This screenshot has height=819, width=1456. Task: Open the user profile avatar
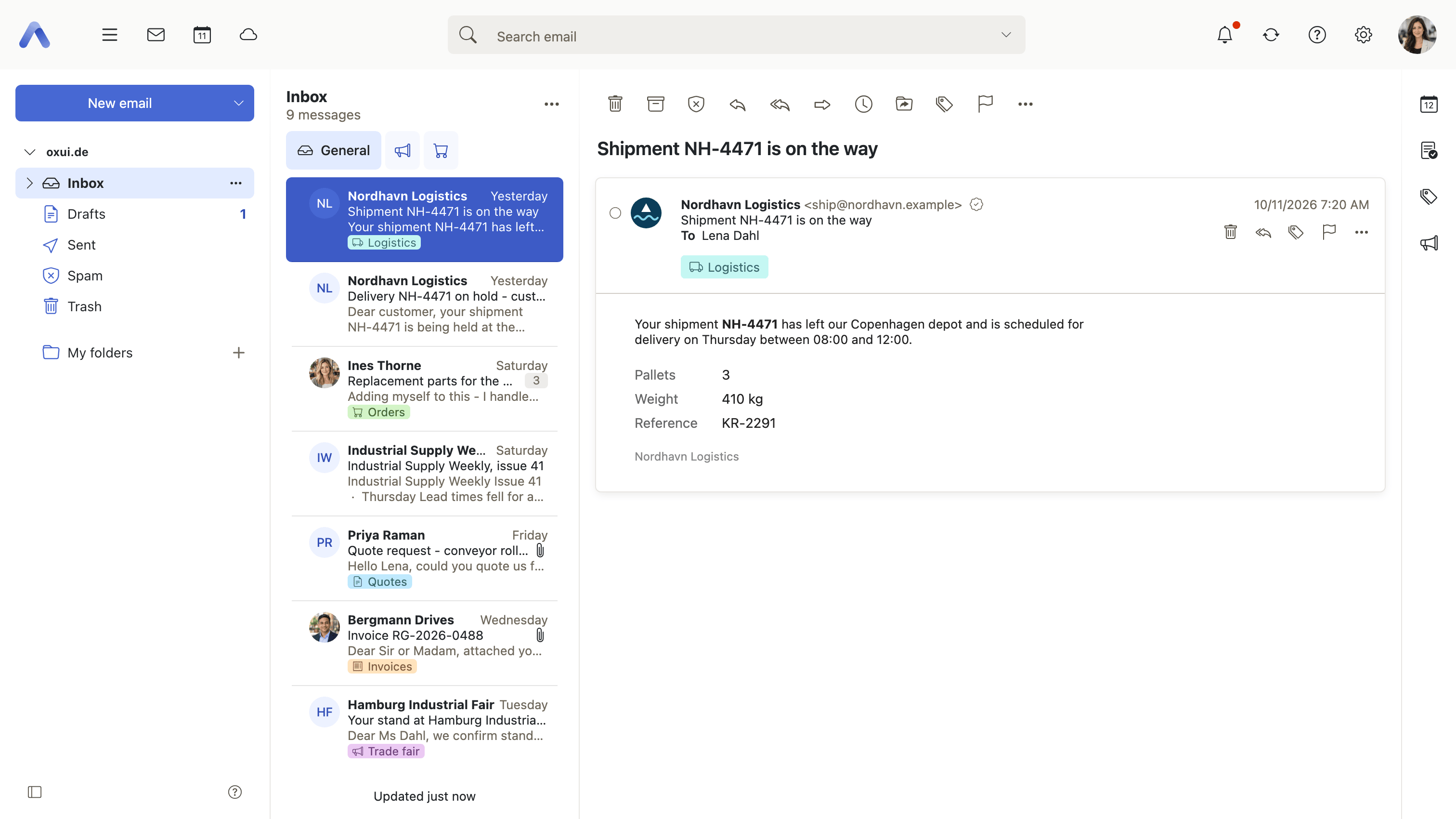1417,35
